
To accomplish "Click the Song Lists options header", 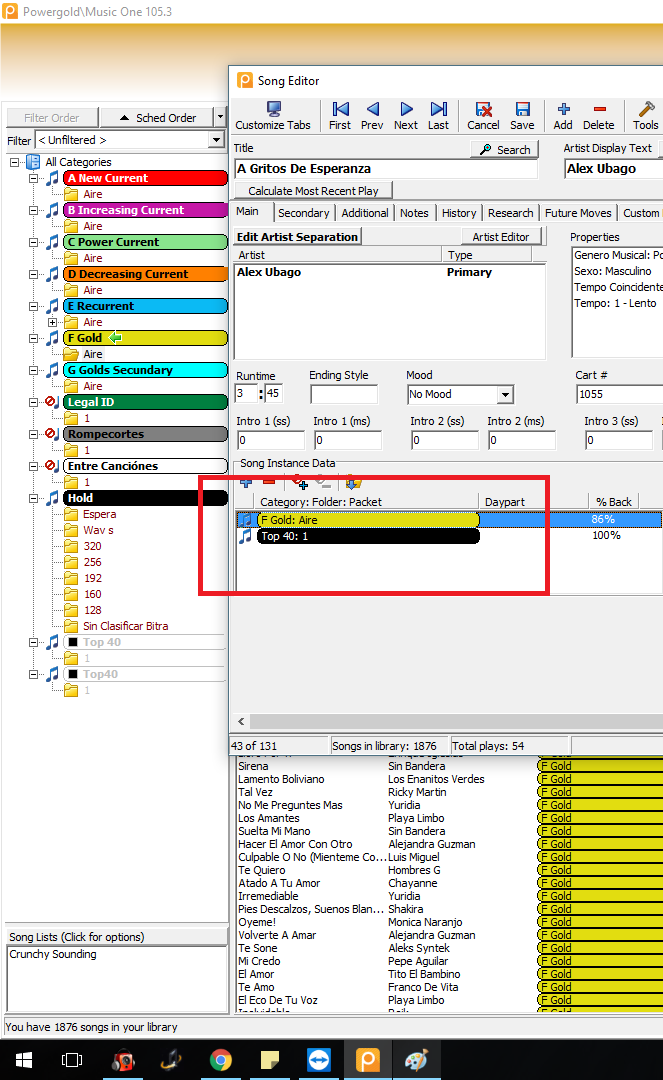I will coord(116,937).
